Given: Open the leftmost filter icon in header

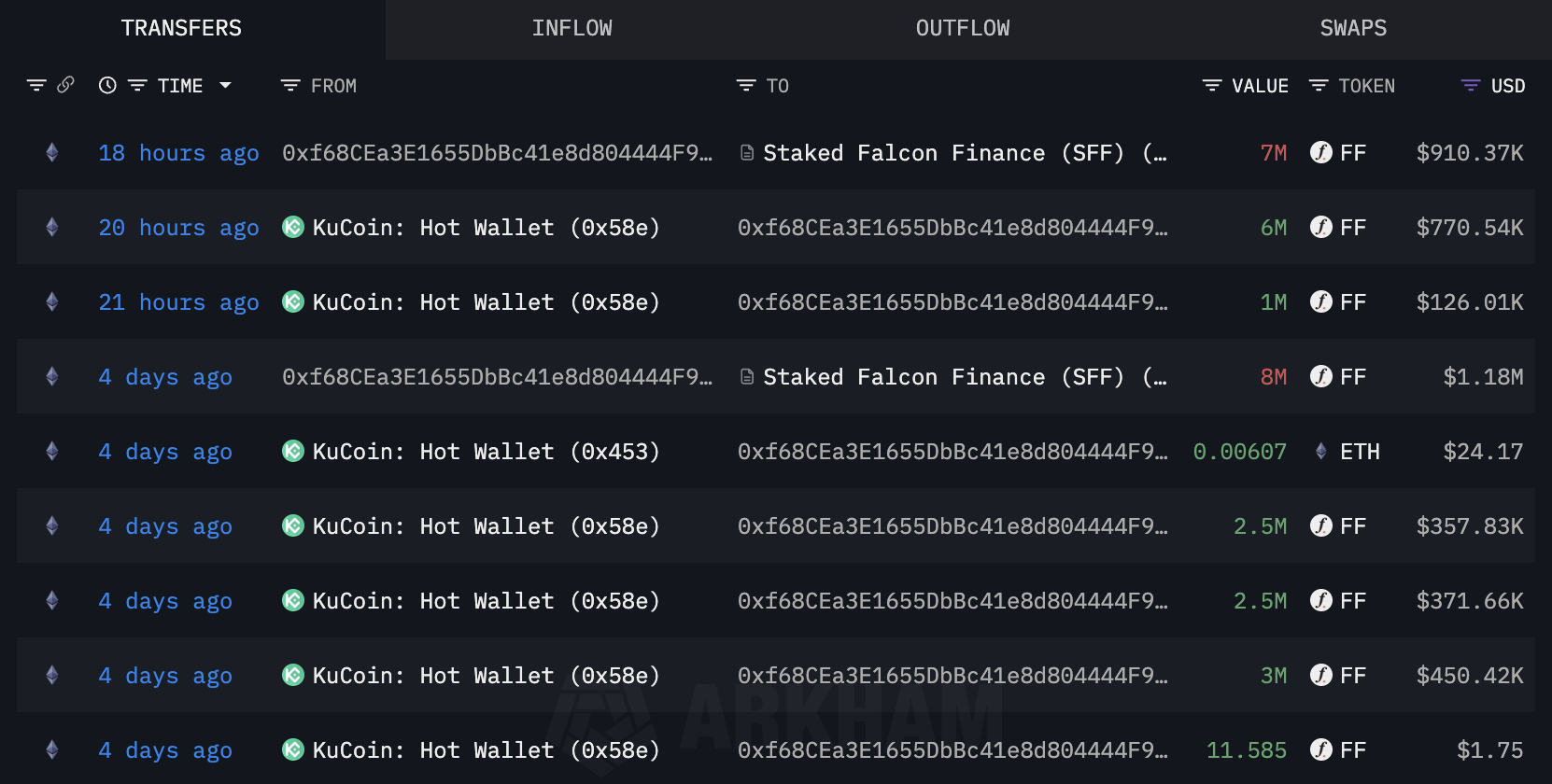Looking at the screenshot, I should (x=36, y=85).
